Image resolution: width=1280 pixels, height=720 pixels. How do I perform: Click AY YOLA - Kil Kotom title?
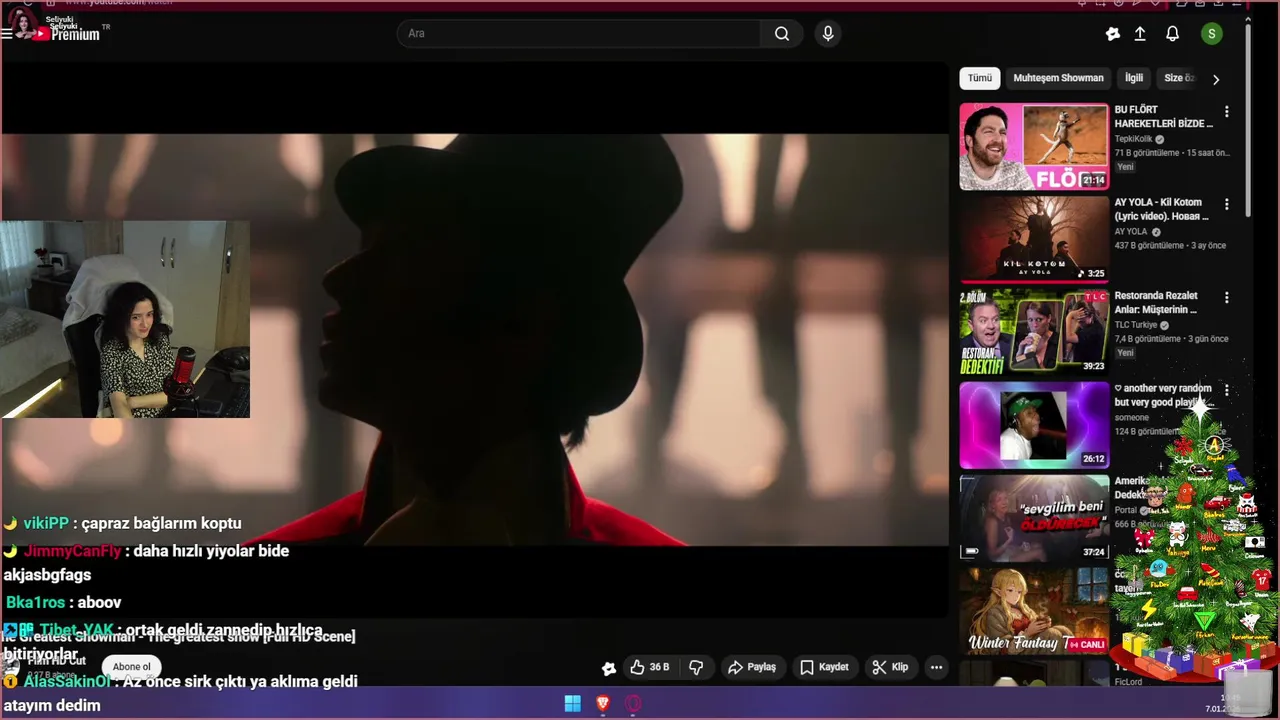click(1162, 209)
